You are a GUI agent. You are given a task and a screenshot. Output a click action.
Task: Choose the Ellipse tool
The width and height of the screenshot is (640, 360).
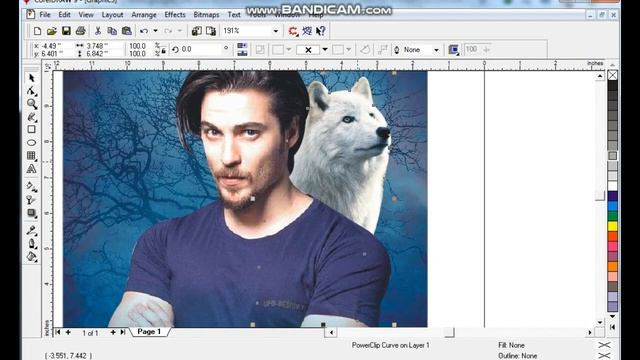click(31, 142)
